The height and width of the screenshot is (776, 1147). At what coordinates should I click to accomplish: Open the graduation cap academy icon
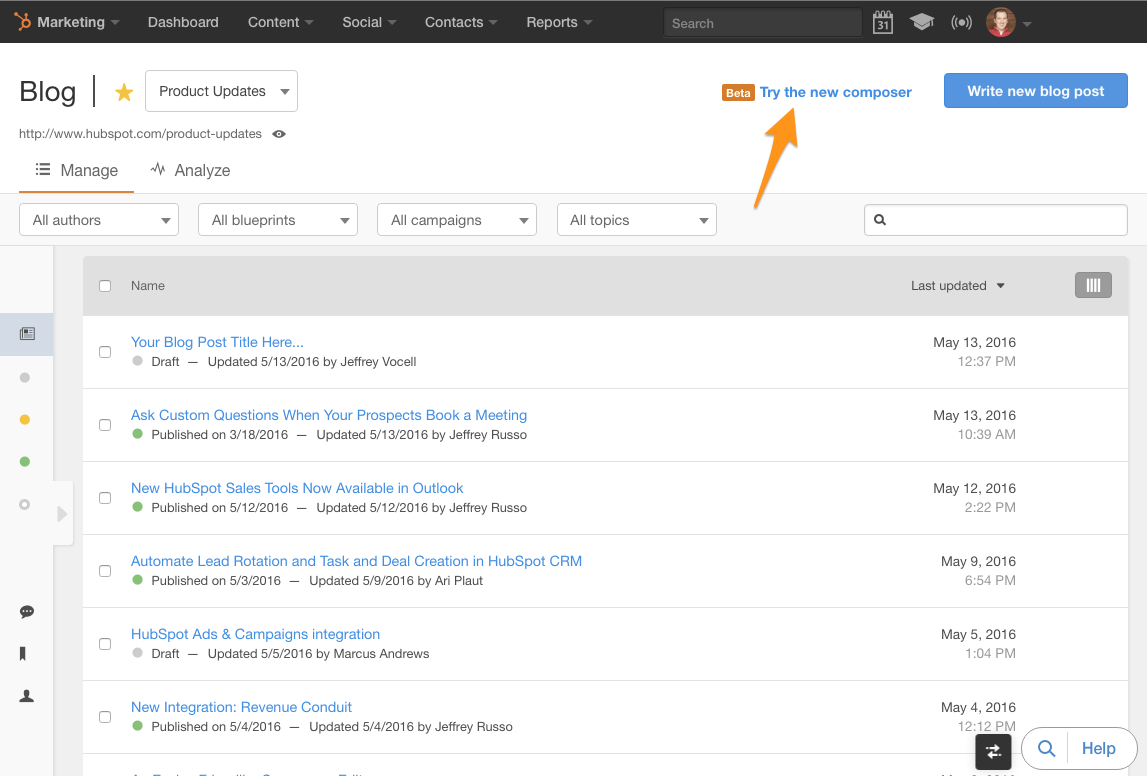tap(922, 23)
